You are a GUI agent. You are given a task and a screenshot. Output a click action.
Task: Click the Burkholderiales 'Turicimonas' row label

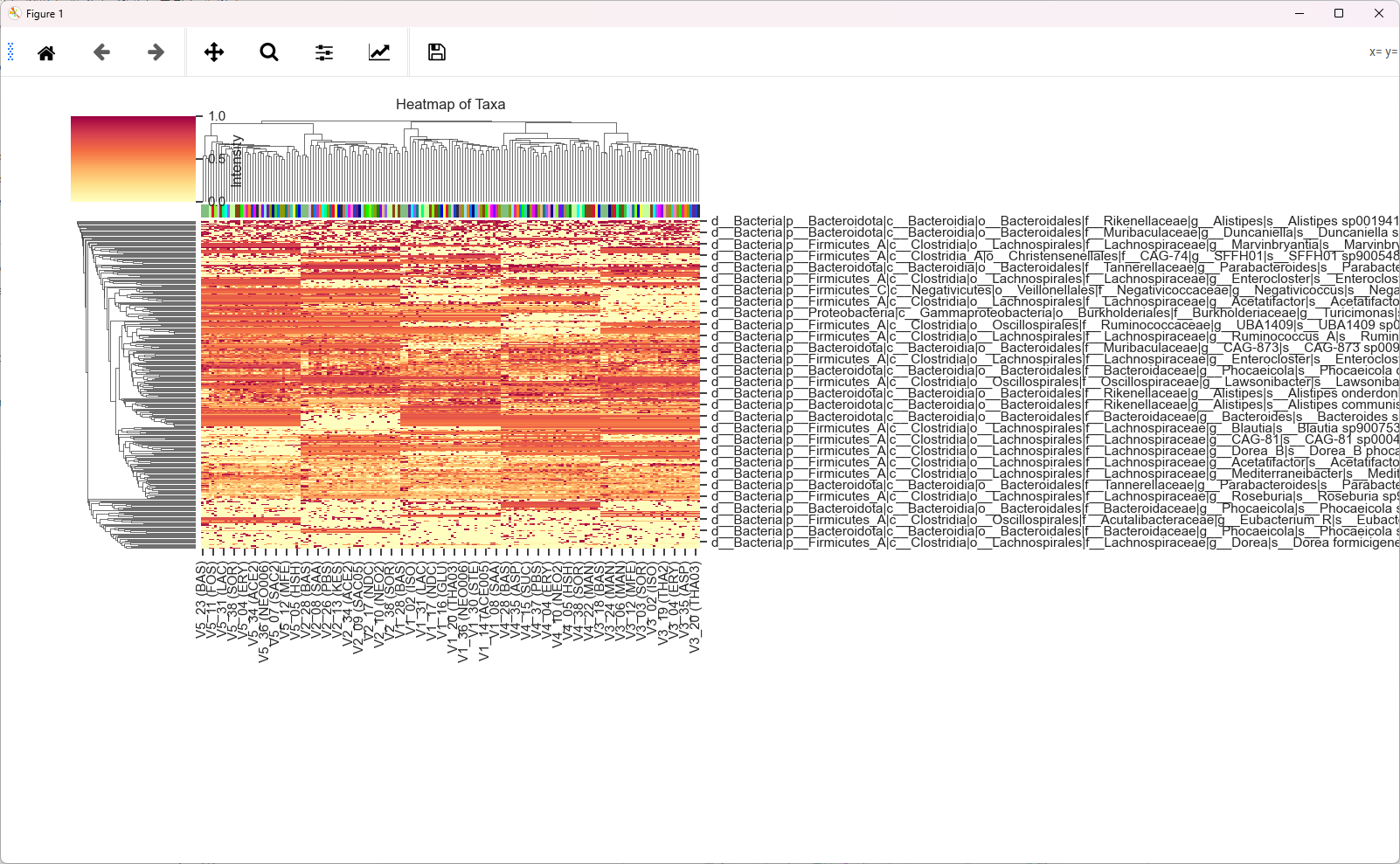pyautogui.click(x=1055, y=313)
